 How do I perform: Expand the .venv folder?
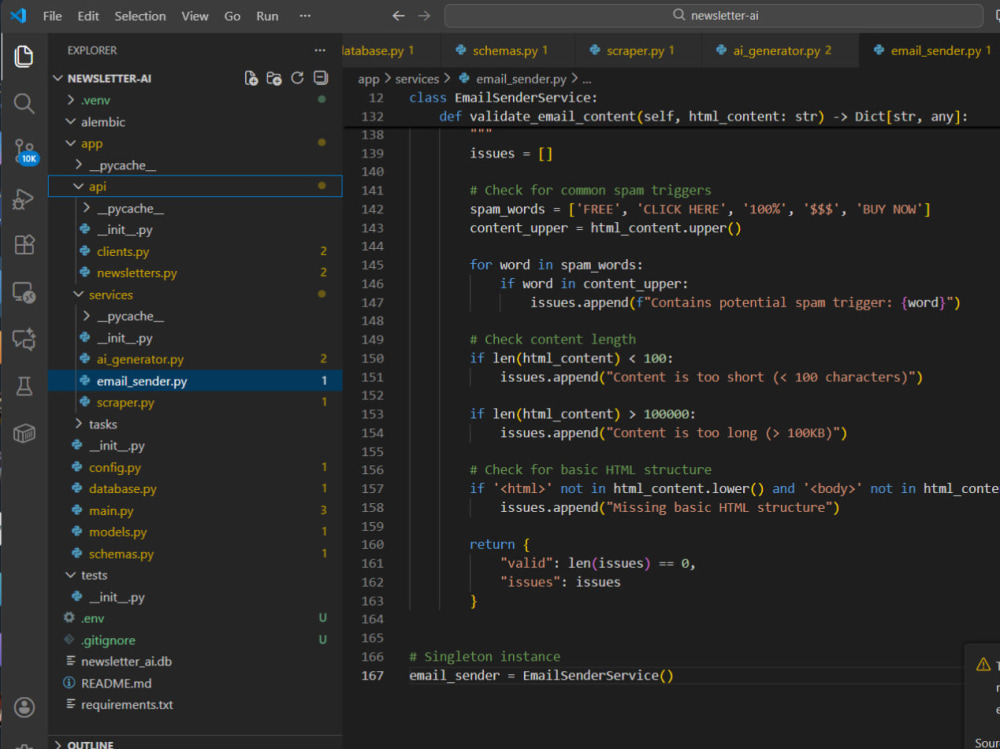[x=96, y=100]
